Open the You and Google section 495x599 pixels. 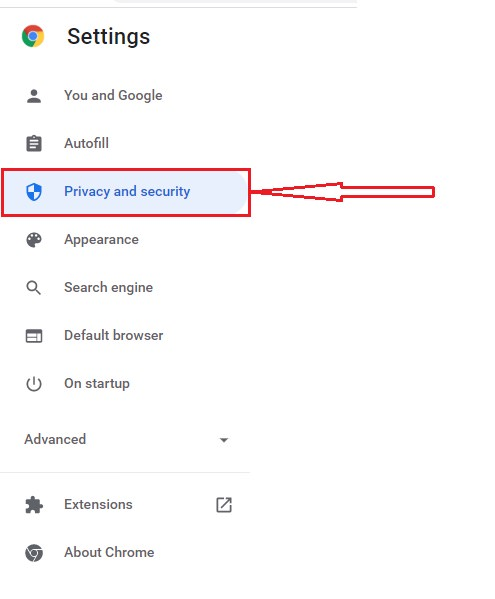[x=113, y=96]
